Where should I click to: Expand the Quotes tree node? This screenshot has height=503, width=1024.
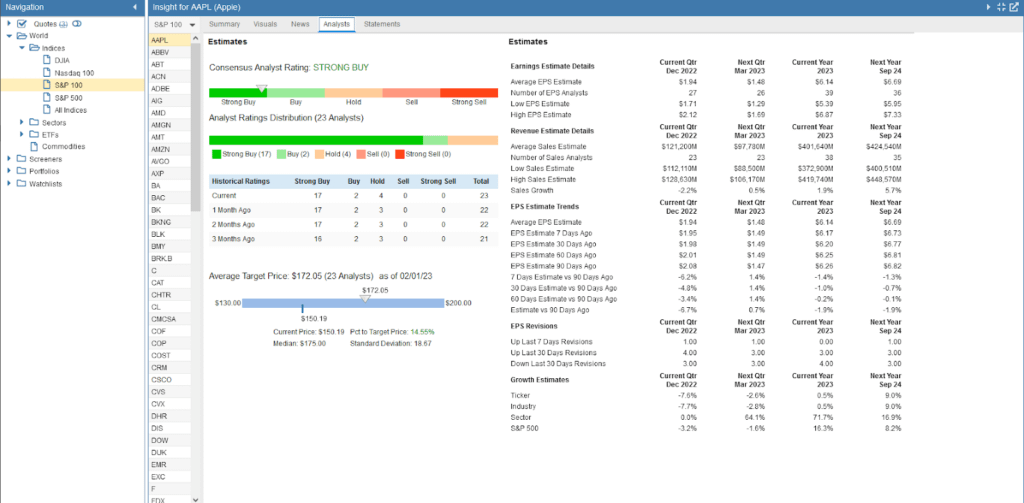(x=9, y=24)
